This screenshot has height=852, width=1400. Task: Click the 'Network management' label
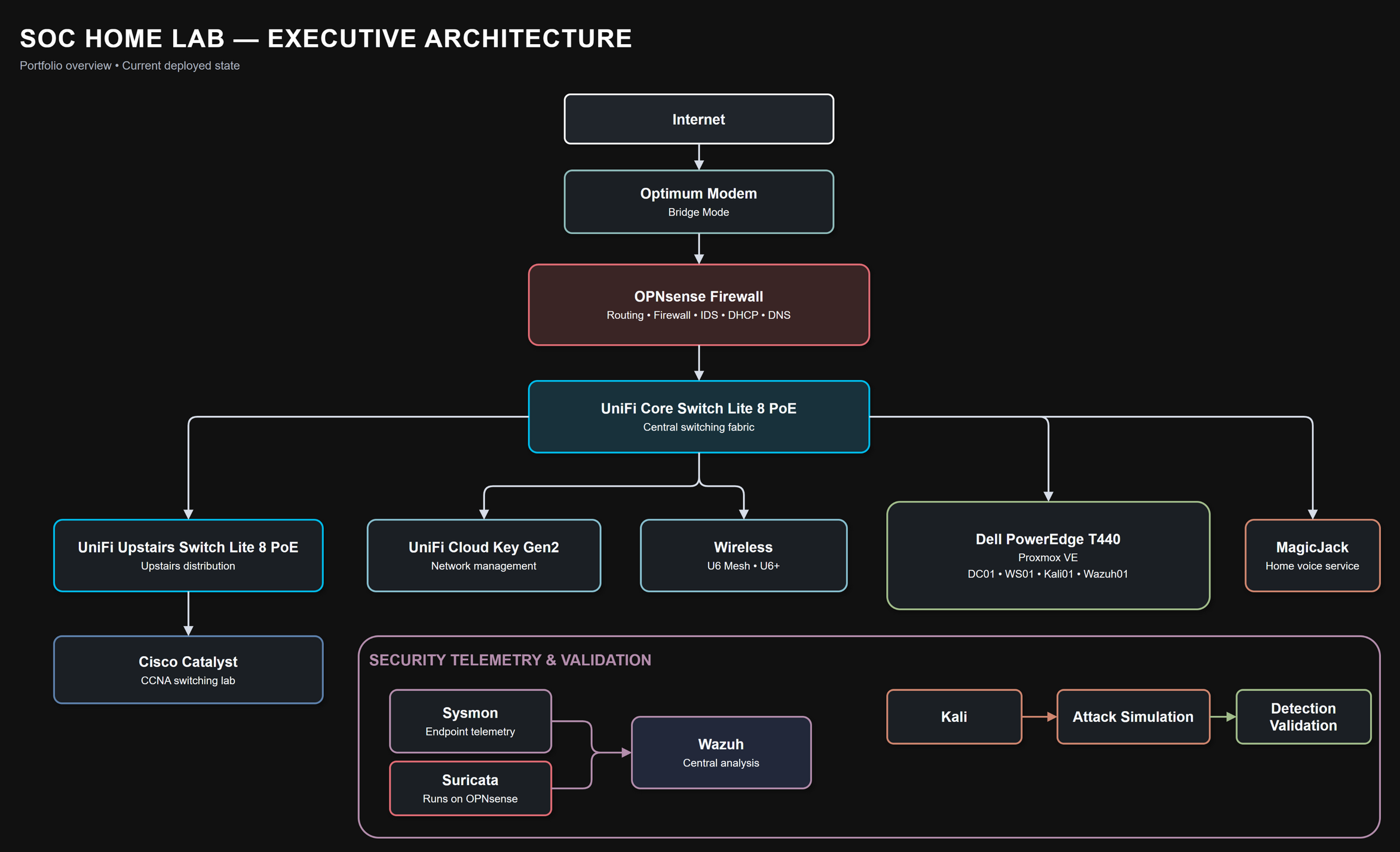click(484, 566)
